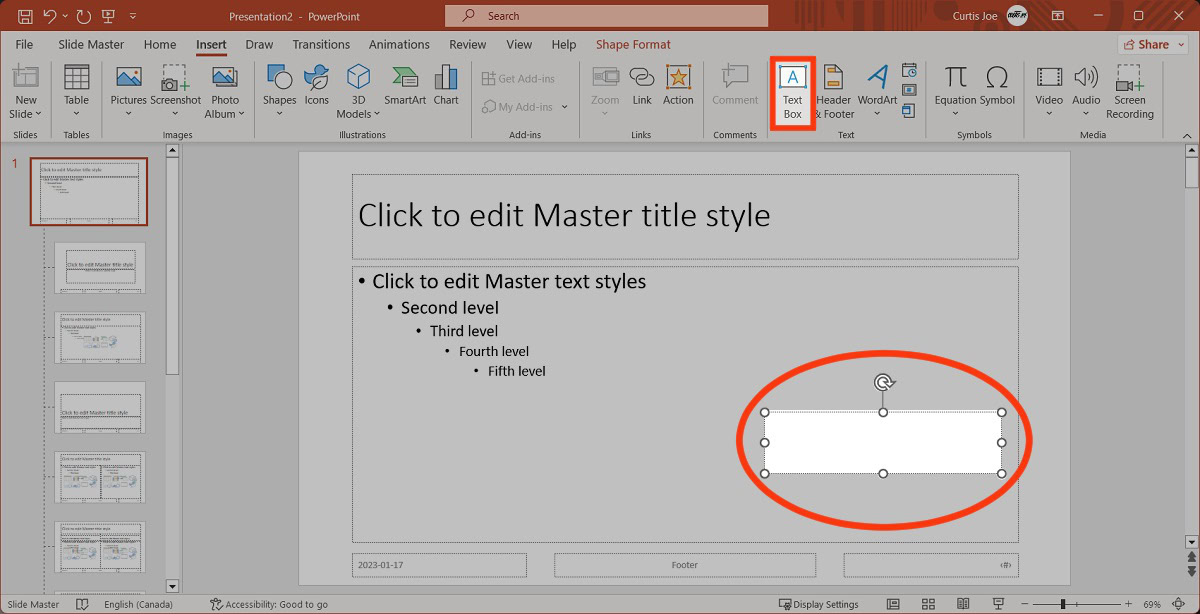Insert a SmartArt graphic

click(x=405, y=85)
